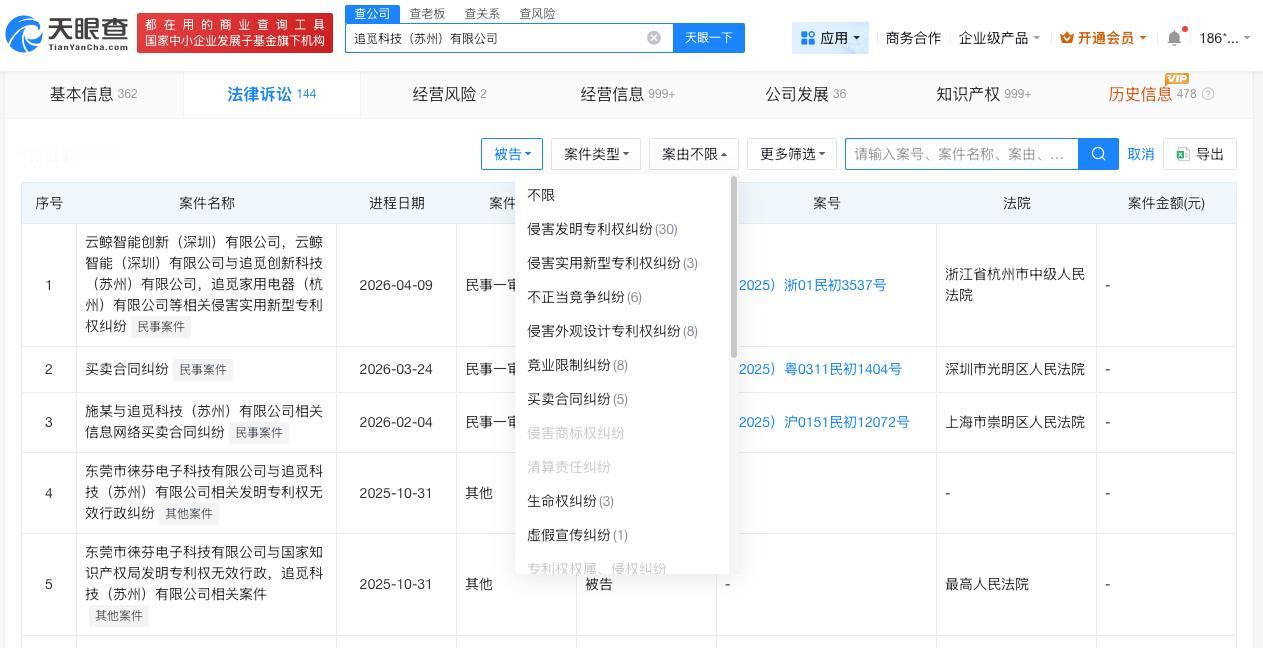Collapse the 案由不限 filter dropdown
Image resolution: width=1263 pixels, height=648 pixels.
coord(694,154)
